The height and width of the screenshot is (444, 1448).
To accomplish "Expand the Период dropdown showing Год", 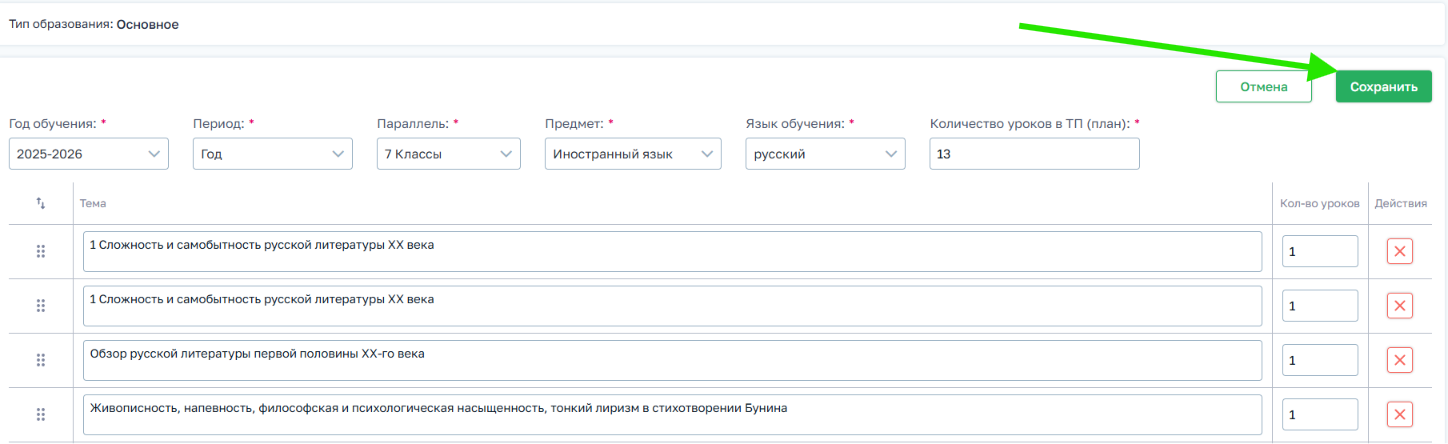I will coord(273,154).
